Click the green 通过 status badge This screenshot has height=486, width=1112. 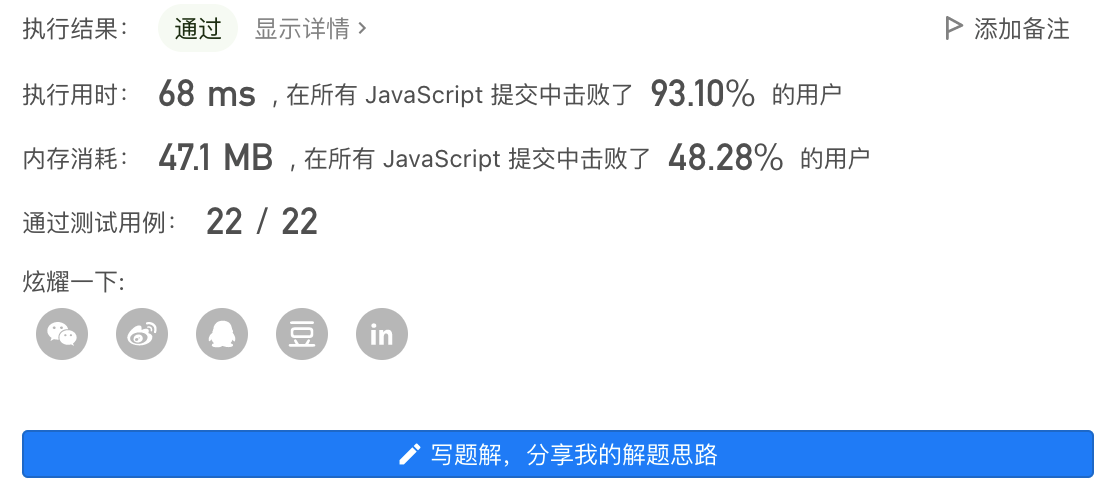click(198, 29)
